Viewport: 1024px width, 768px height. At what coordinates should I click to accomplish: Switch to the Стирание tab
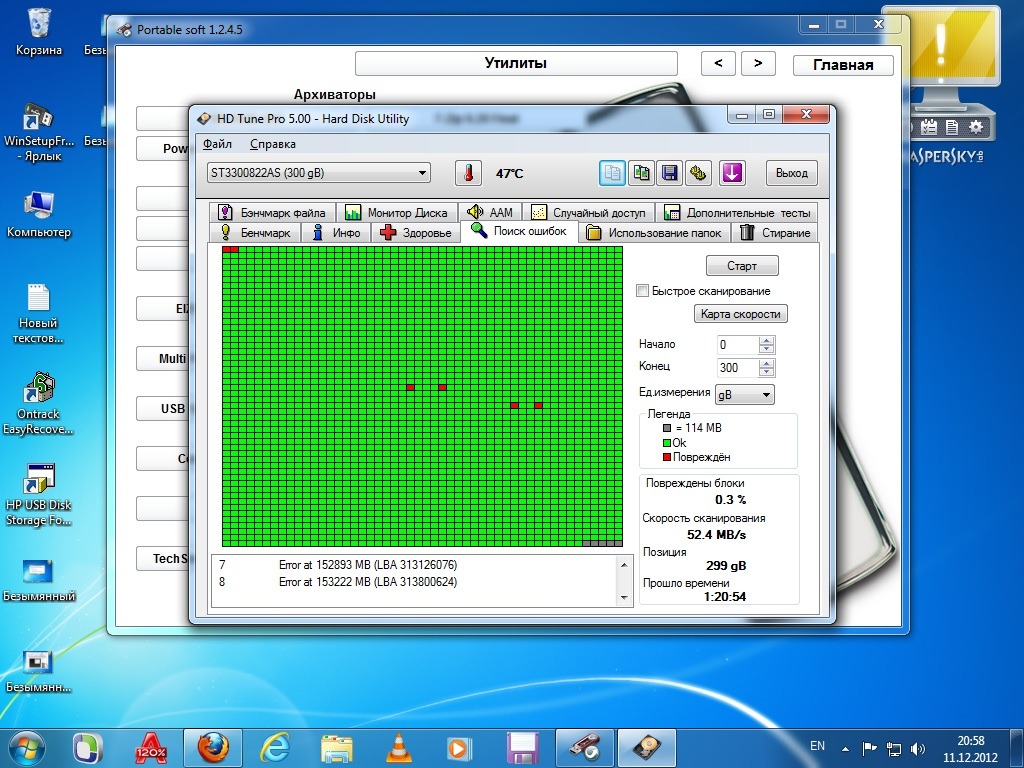tap(775, 232)
